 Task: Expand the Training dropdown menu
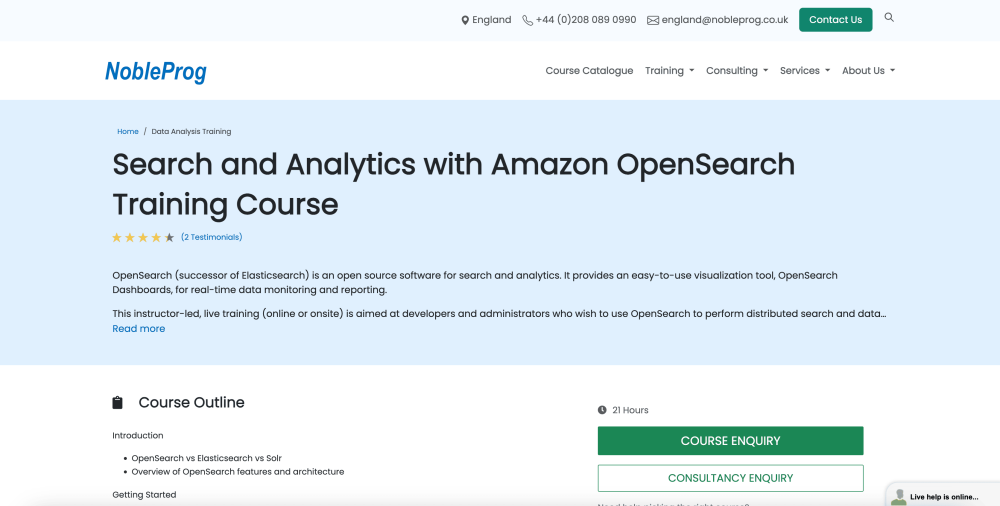669,71
